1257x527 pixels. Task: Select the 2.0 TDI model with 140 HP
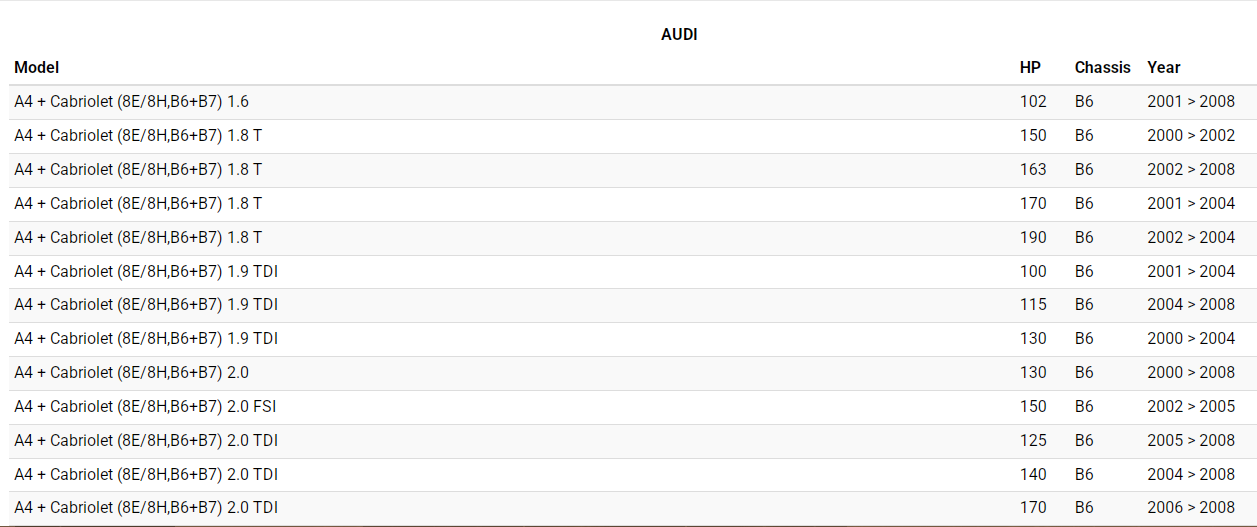pyautogui.click(x=145, y=475)
